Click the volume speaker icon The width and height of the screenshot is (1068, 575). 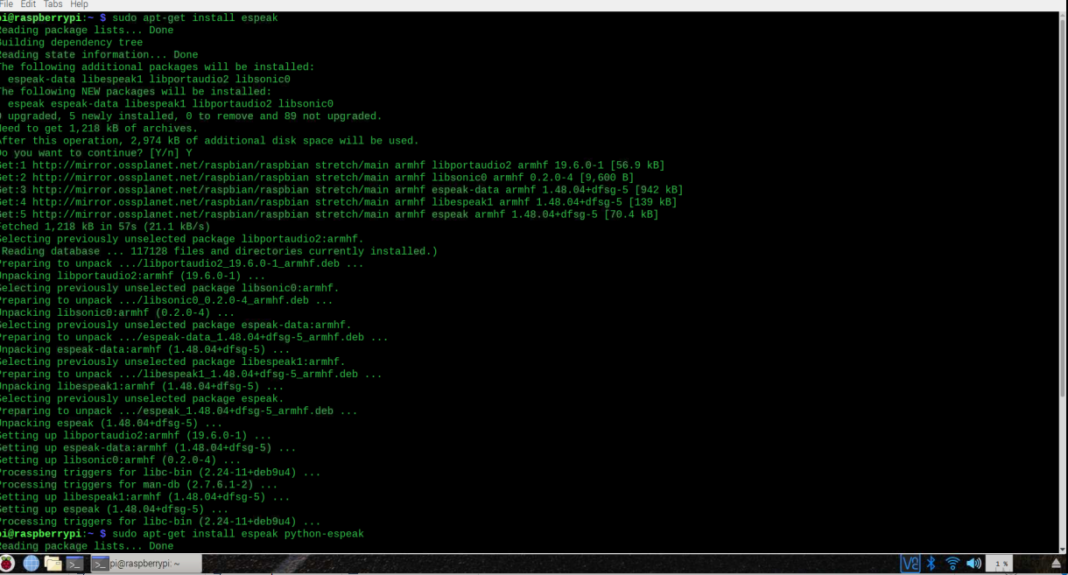[974, 564]
